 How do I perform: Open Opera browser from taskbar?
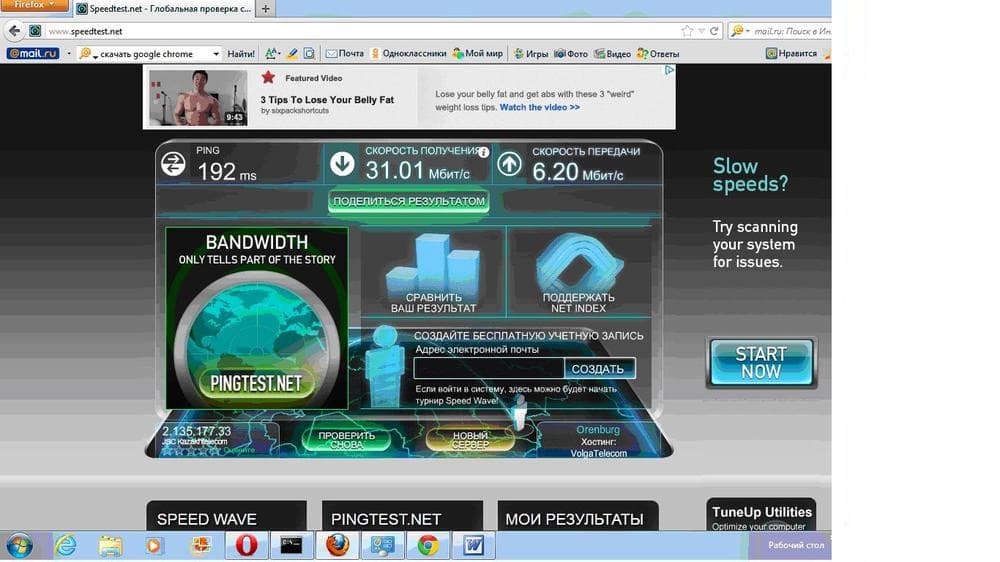246,545
